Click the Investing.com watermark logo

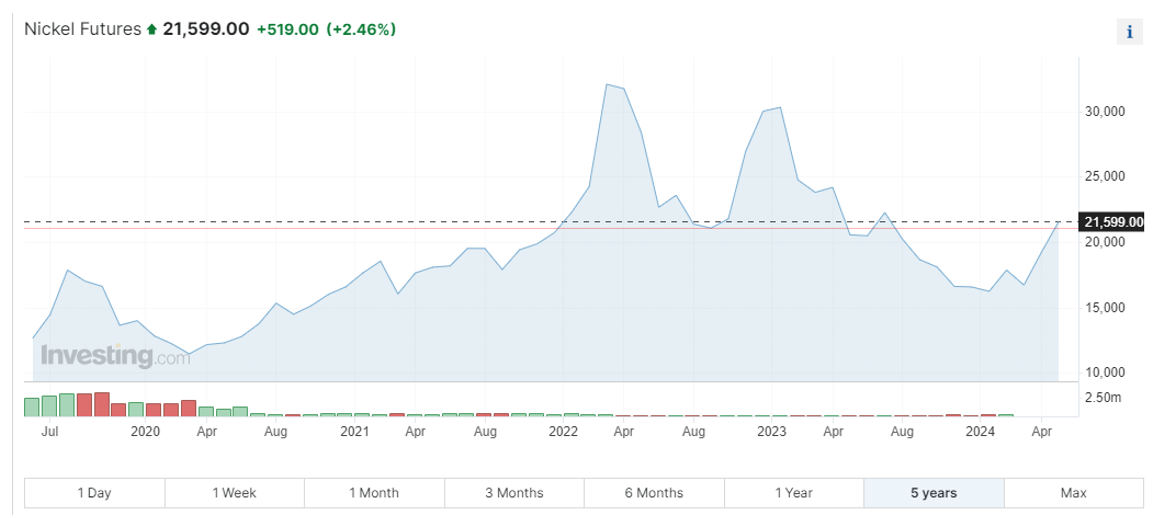click(114, 355)
